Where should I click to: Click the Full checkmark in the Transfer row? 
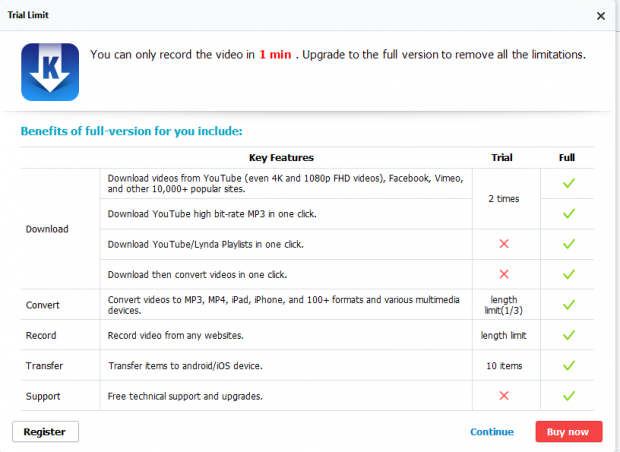point(567,365)
